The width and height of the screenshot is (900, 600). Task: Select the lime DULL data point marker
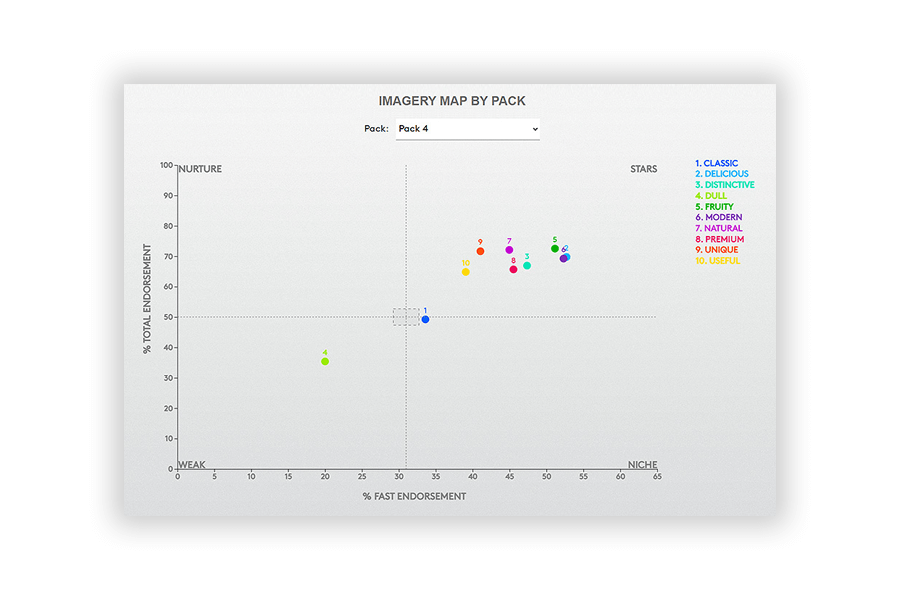click(323, 361)
